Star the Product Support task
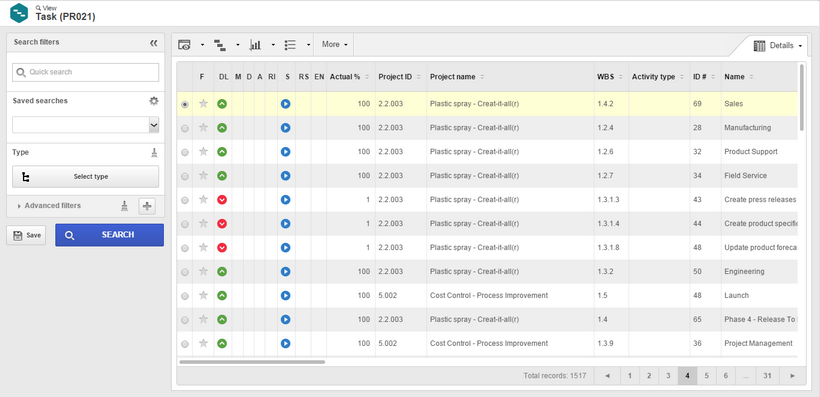 pos(203,152)
